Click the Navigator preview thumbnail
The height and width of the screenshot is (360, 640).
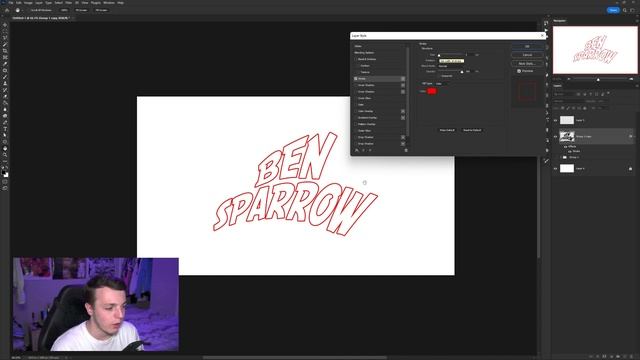click(x=595, y=50)
